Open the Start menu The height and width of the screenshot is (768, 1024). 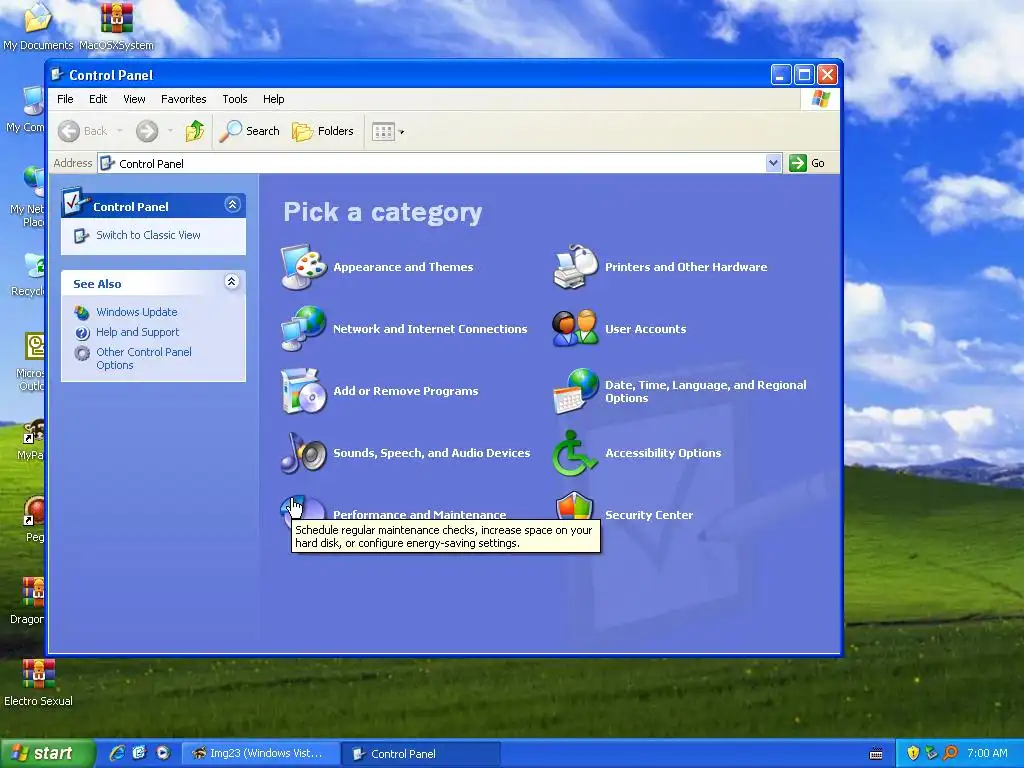pyautogui.click(x=48, y=754)
